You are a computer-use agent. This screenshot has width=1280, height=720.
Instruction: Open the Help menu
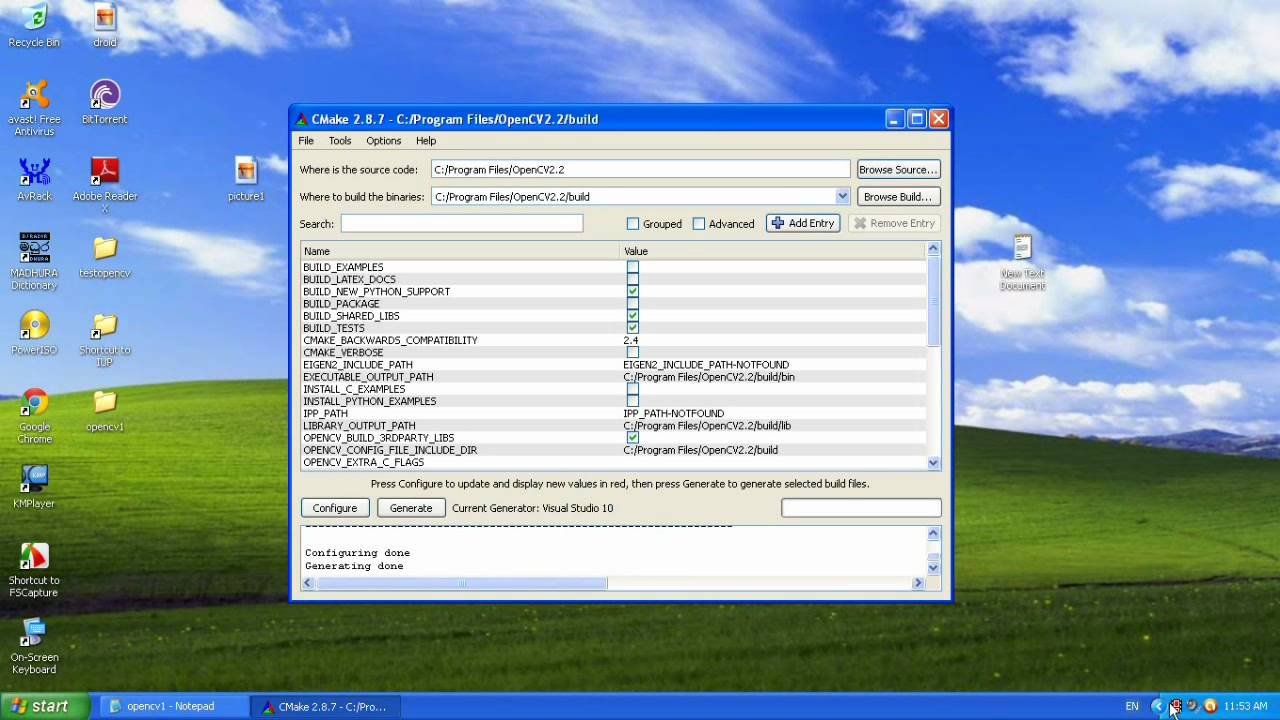pyautogui.click(x=426, y=141)
